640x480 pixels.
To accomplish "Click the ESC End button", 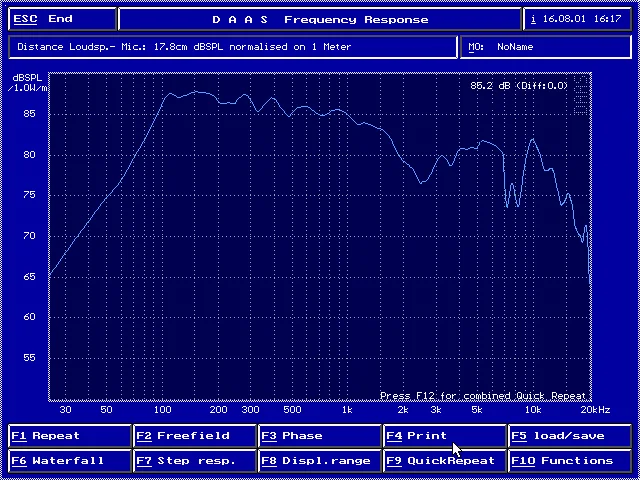I will 62,19.
